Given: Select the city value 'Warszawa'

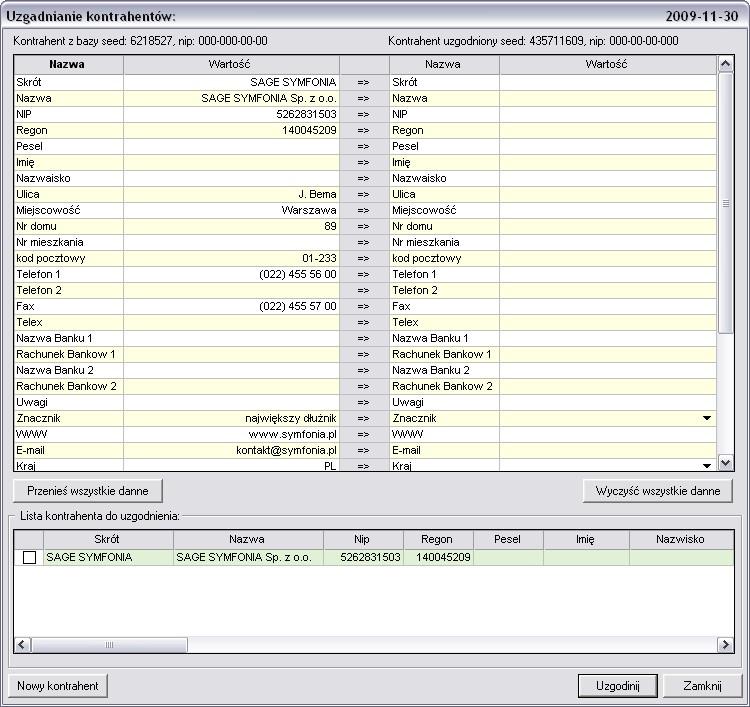Looking at the screenshot, I should [x=309, y=210].
